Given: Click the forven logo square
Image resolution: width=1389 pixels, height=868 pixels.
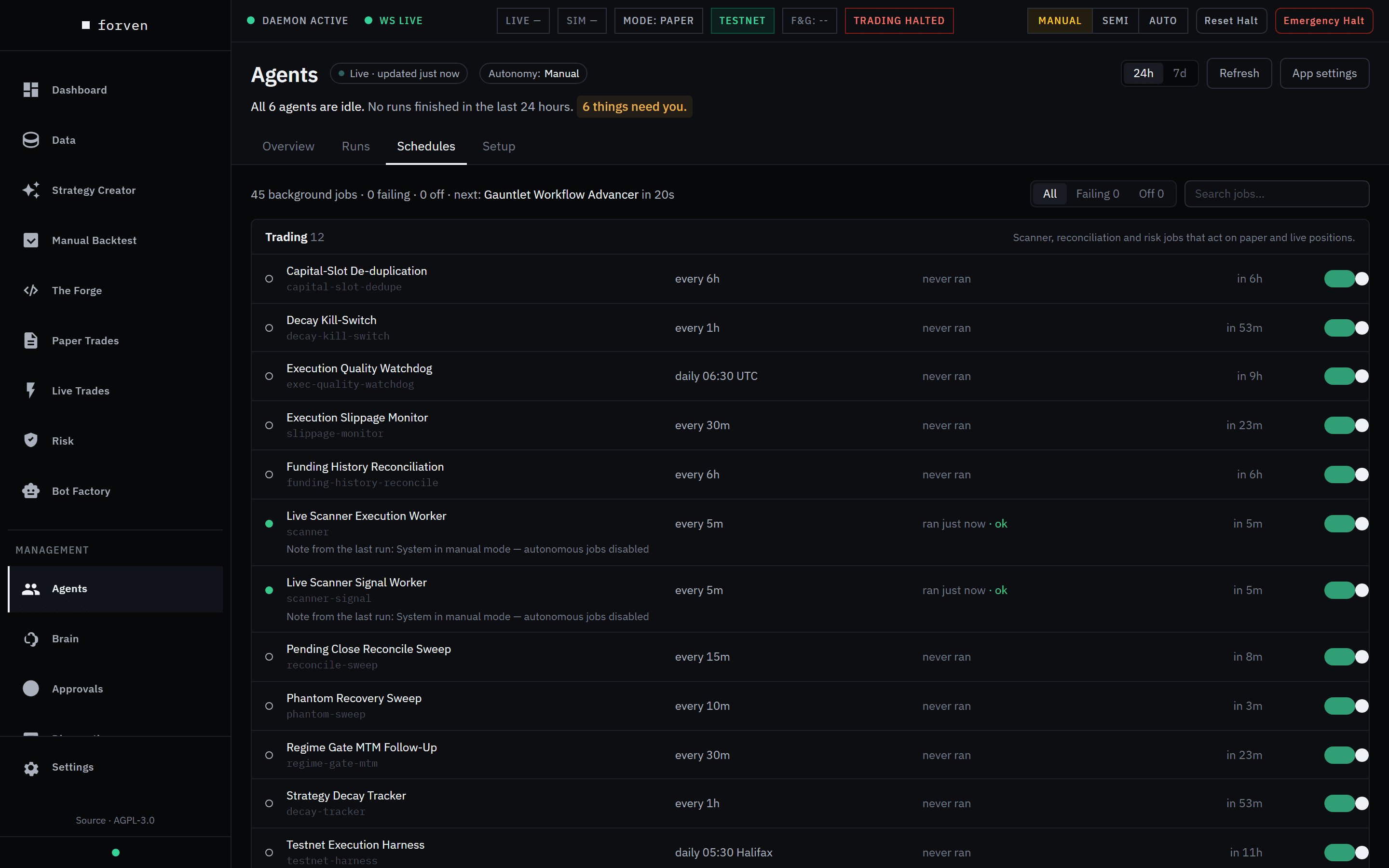Looking at the screenshot, I should click(86, 25).
